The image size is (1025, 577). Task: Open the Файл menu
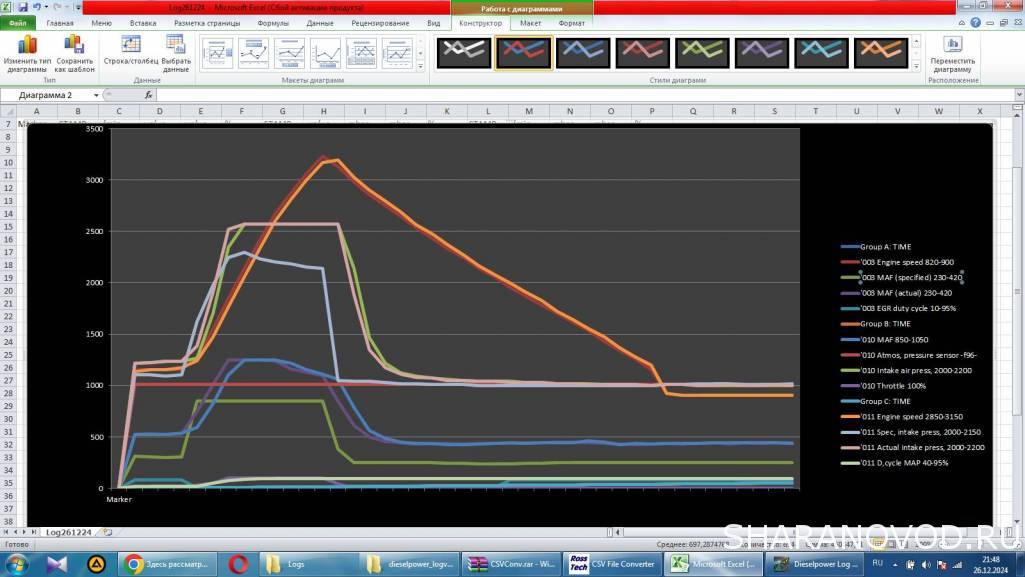coord(18,22)
